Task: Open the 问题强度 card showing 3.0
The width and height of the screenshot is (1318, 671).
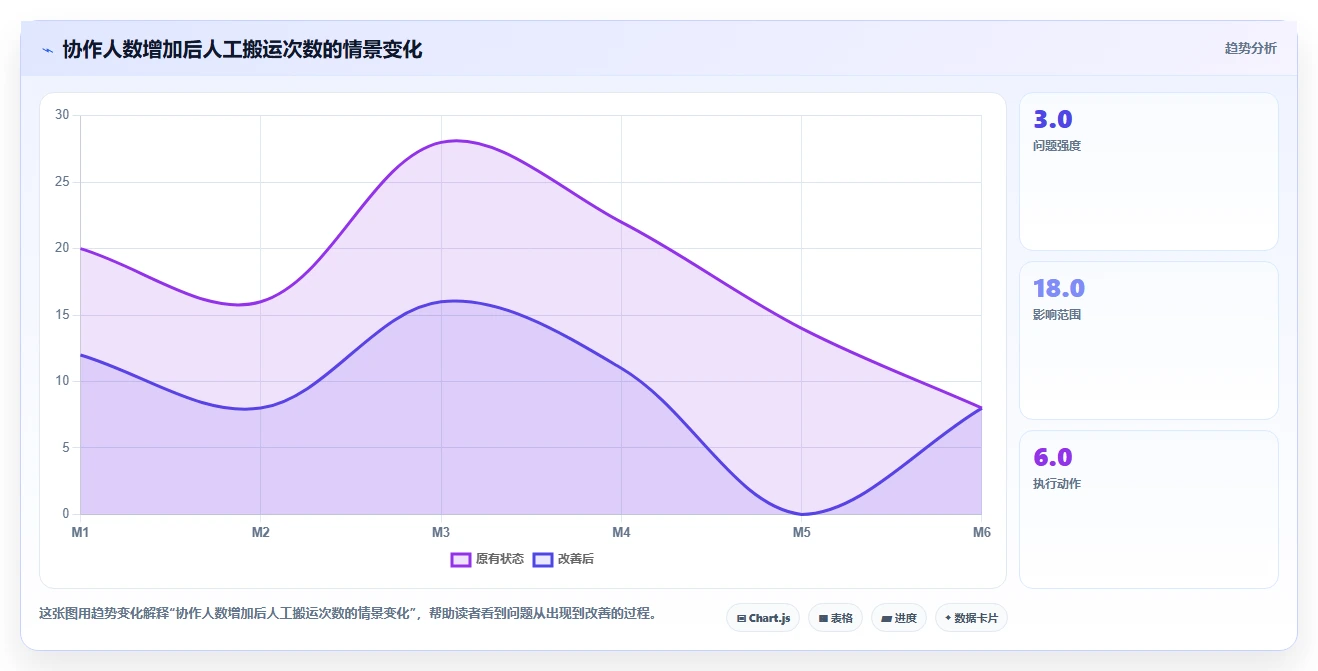Action: pyautogui.click(x=1148, y=171)
